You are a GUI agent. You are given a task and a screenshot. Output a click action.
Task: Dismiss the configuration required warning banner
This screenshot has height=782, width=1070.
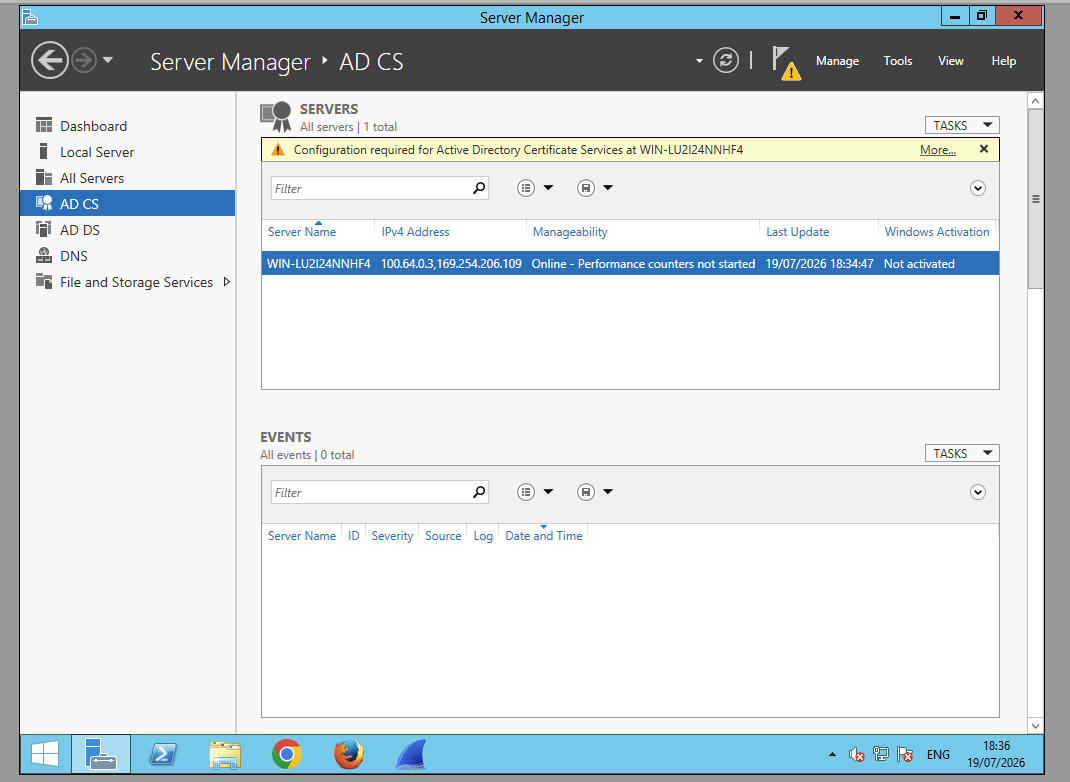(x=983, y=149)
